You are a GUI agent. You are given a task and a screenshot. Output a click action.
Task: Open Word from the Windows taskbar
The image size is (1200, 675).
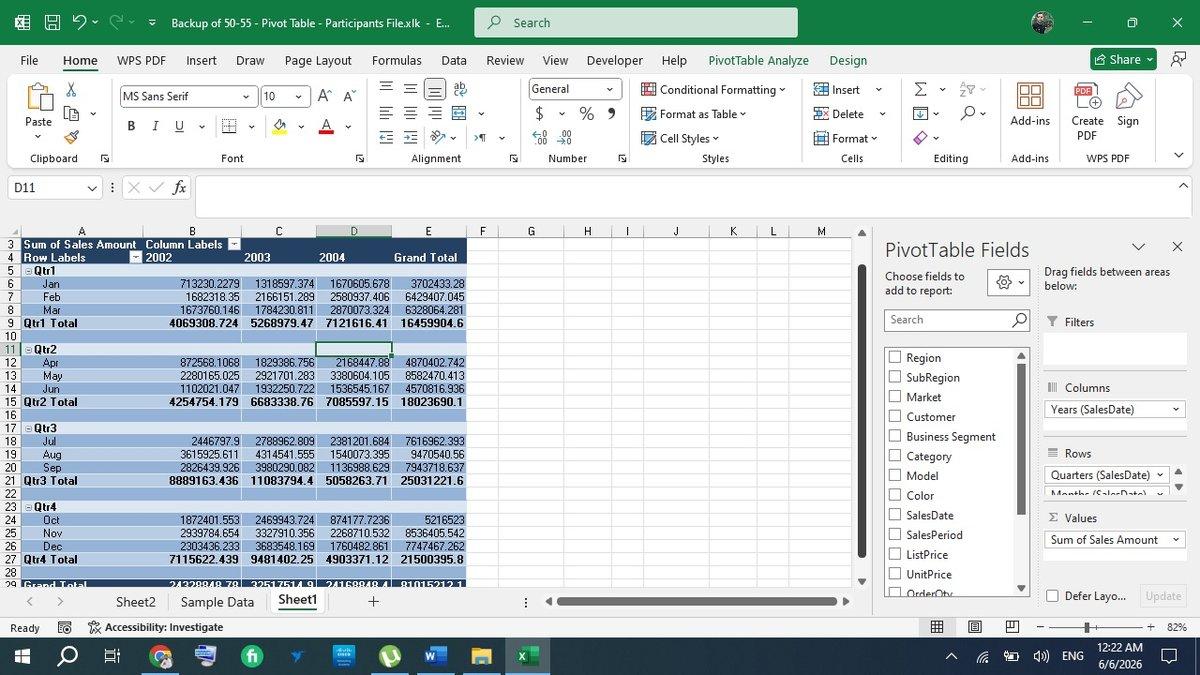(x=435, y=656)
